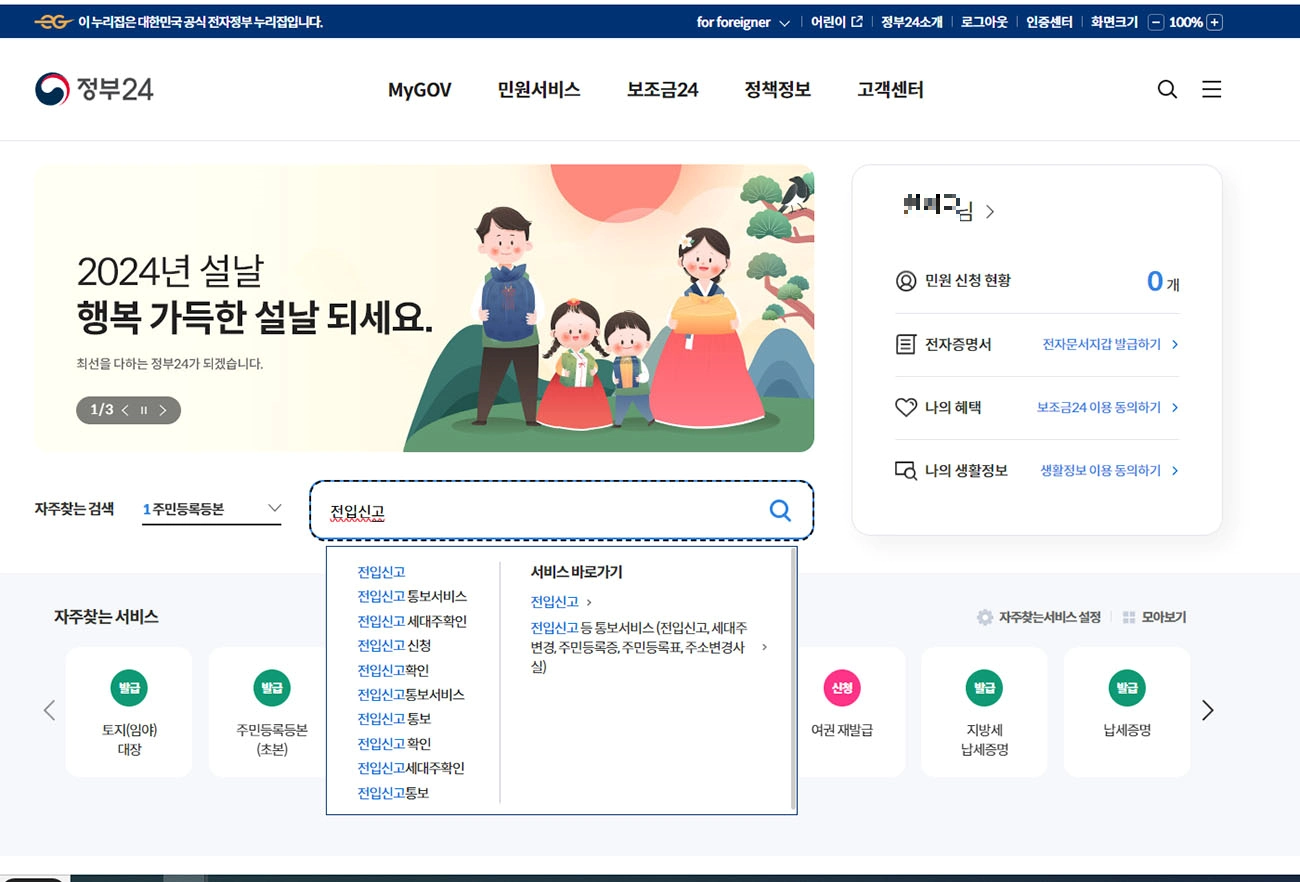Image resolution: width=1300 pixels, height=882 pixels.
Task: Click the 자주찾는서비스 설정 gear icon
Action: pos(985,617)
